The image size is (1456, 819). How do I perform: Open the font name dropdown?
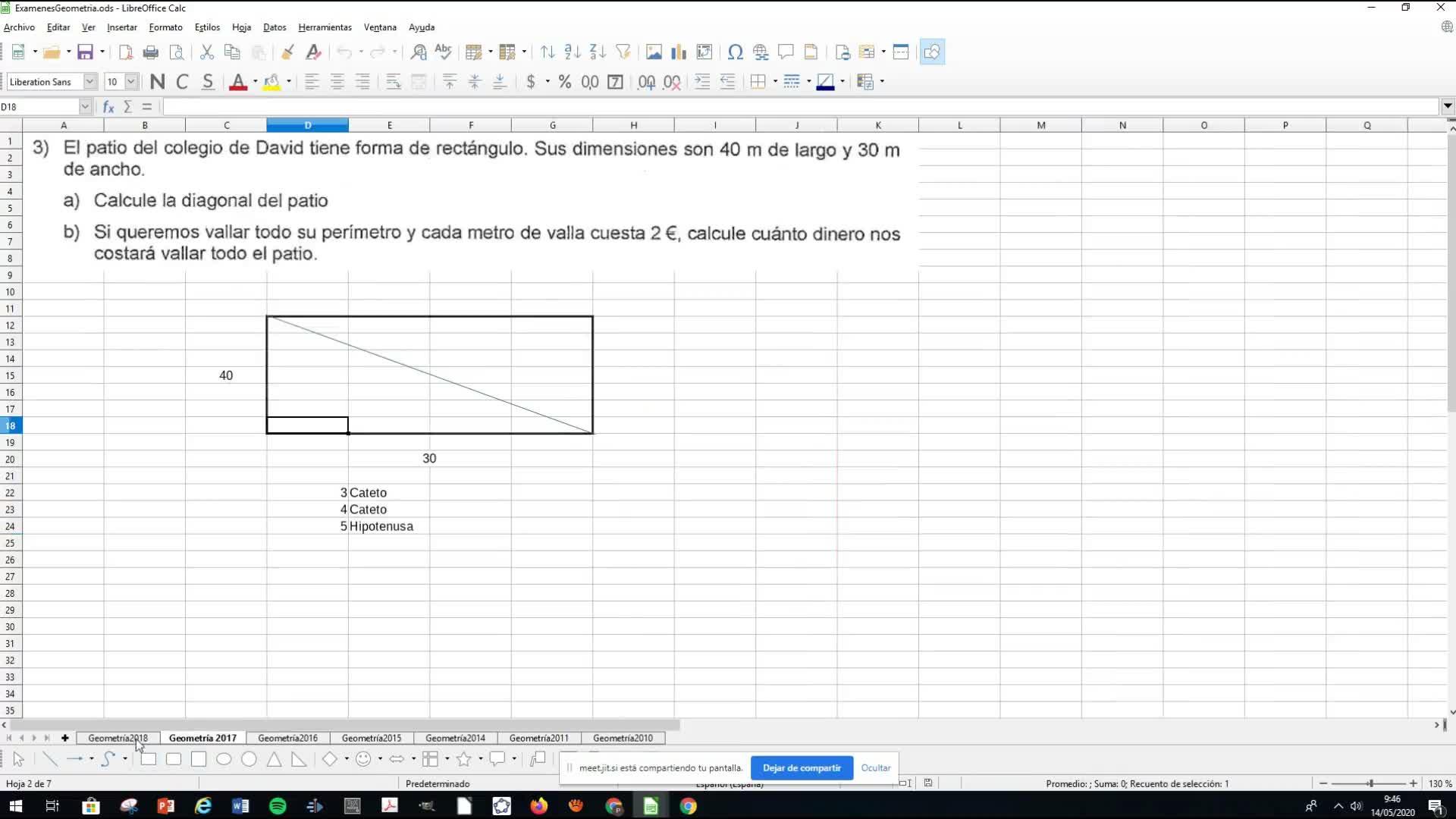(90, 82)
